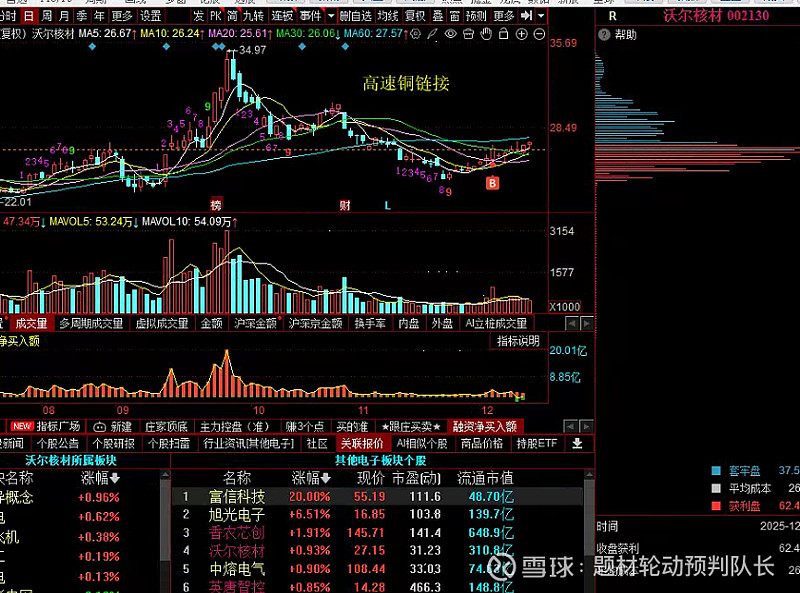Click the red B buy marker
800x593 pixels.
pyautogui.click(x=492, y=183)
